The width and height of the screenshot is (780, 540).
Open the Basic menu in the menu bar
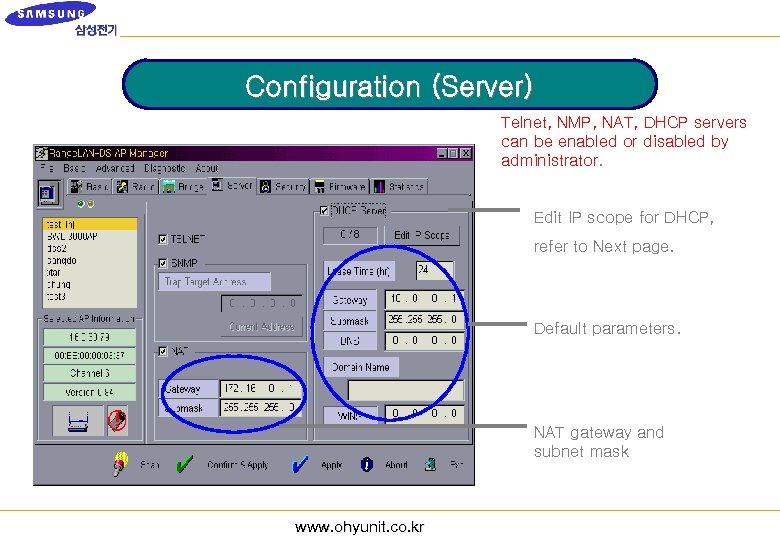click(74, 168)
